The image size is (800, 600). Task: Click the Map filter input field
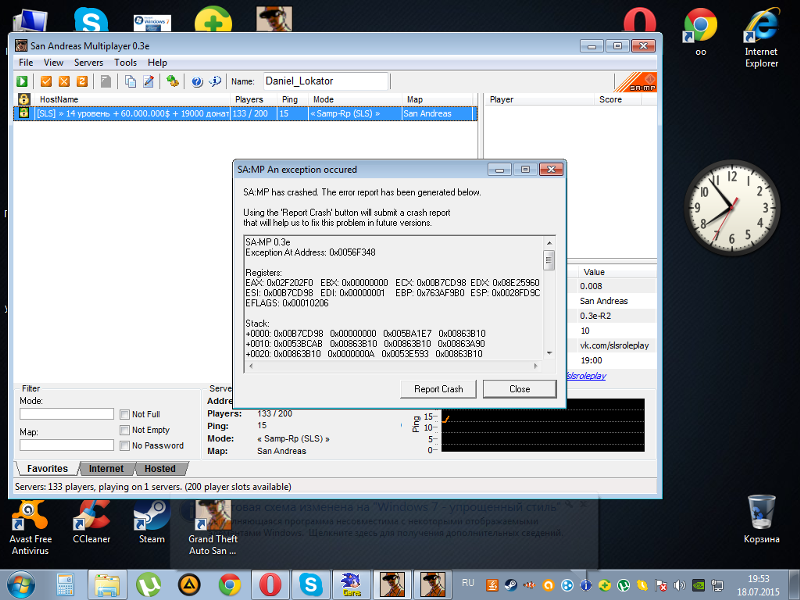[66, 445]
